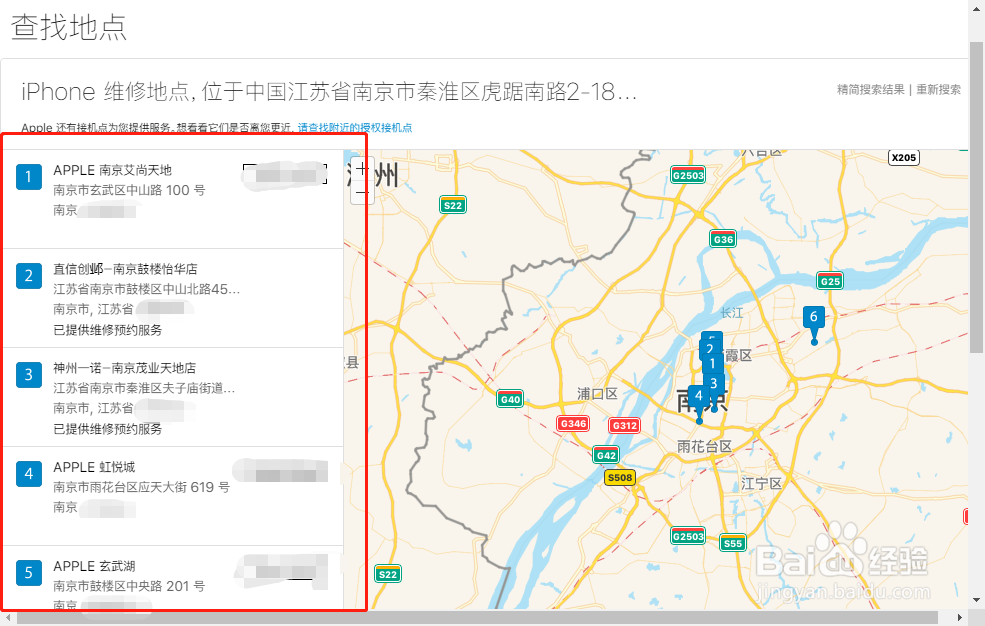Viewport: 985px width, 626px height.
Task: Click the horizontal scrollbar thumb at bottom
Action: click(x=477, y=618)
